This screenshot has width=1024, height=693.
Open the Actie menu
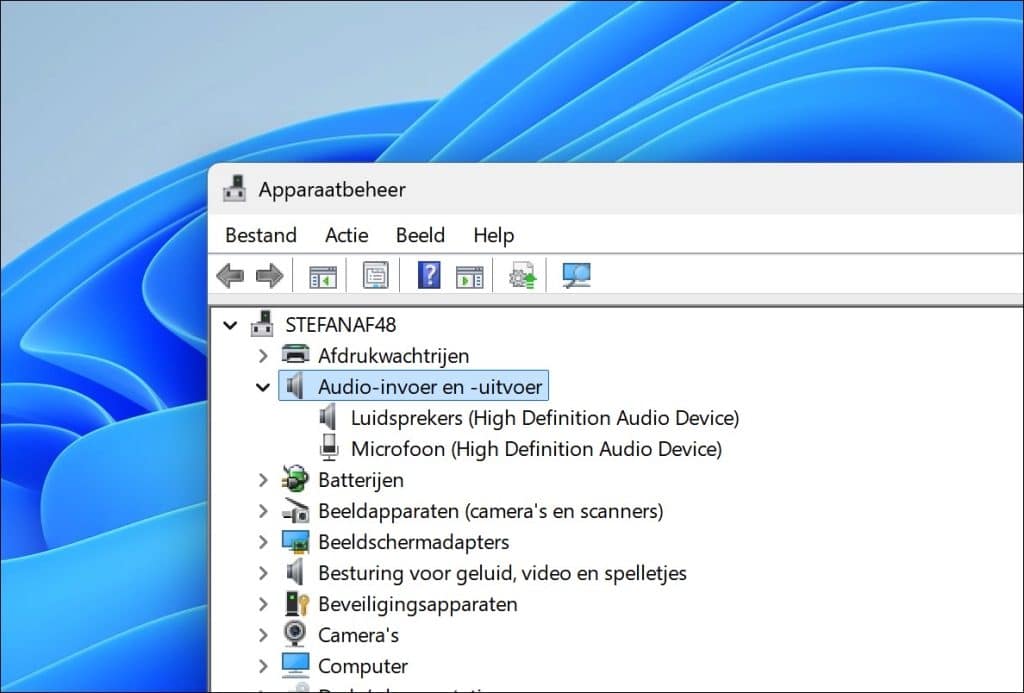[x=346, y=235]
